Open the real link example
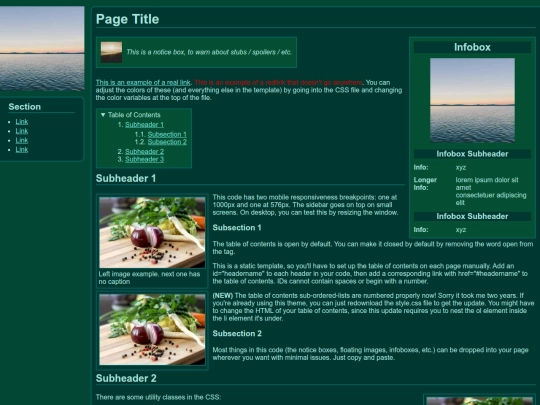Viewport: 540px width, 405px height. coord(143,83)
